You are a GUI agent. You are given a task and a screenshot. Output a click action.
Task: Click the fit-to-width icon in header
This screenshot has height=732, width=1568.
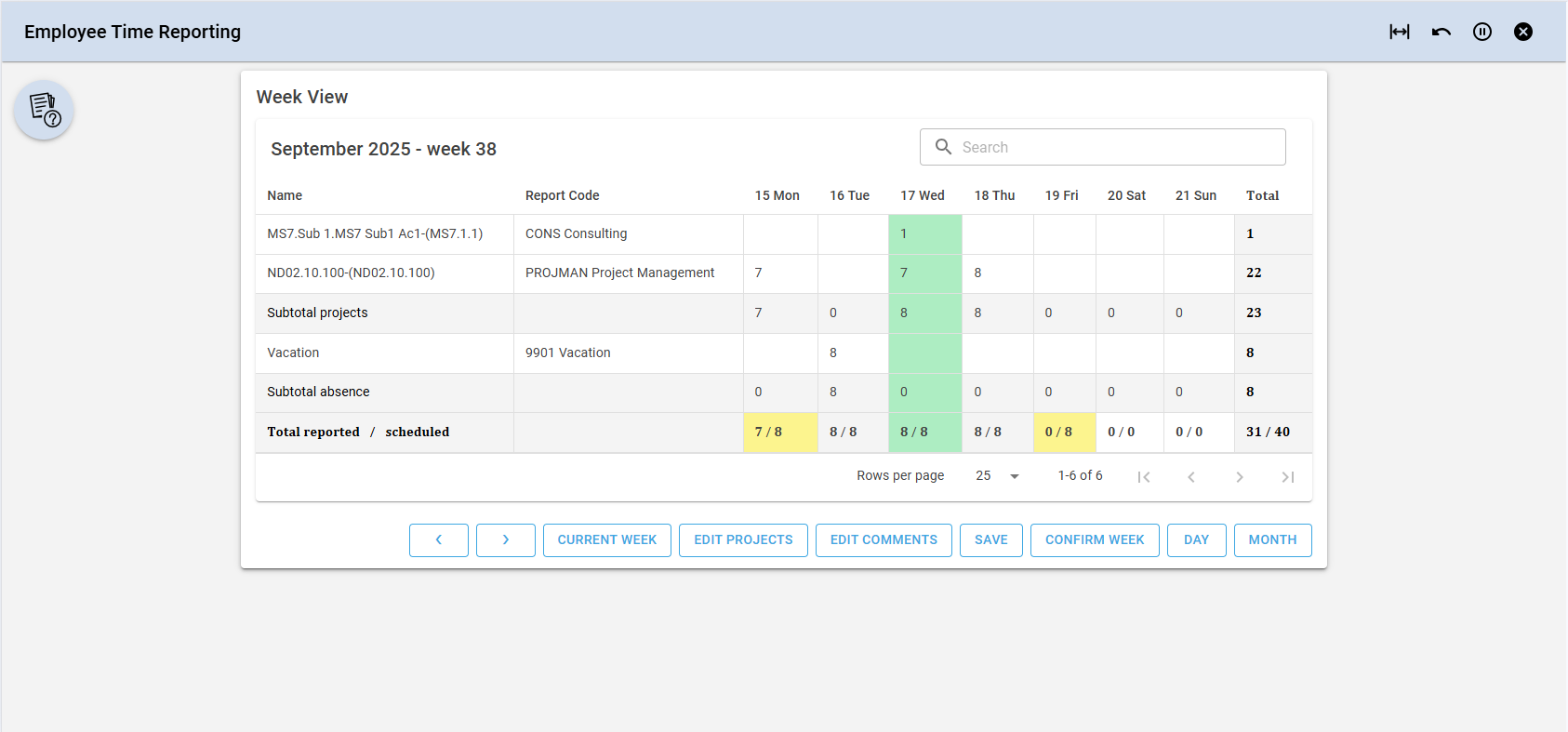1400,32
